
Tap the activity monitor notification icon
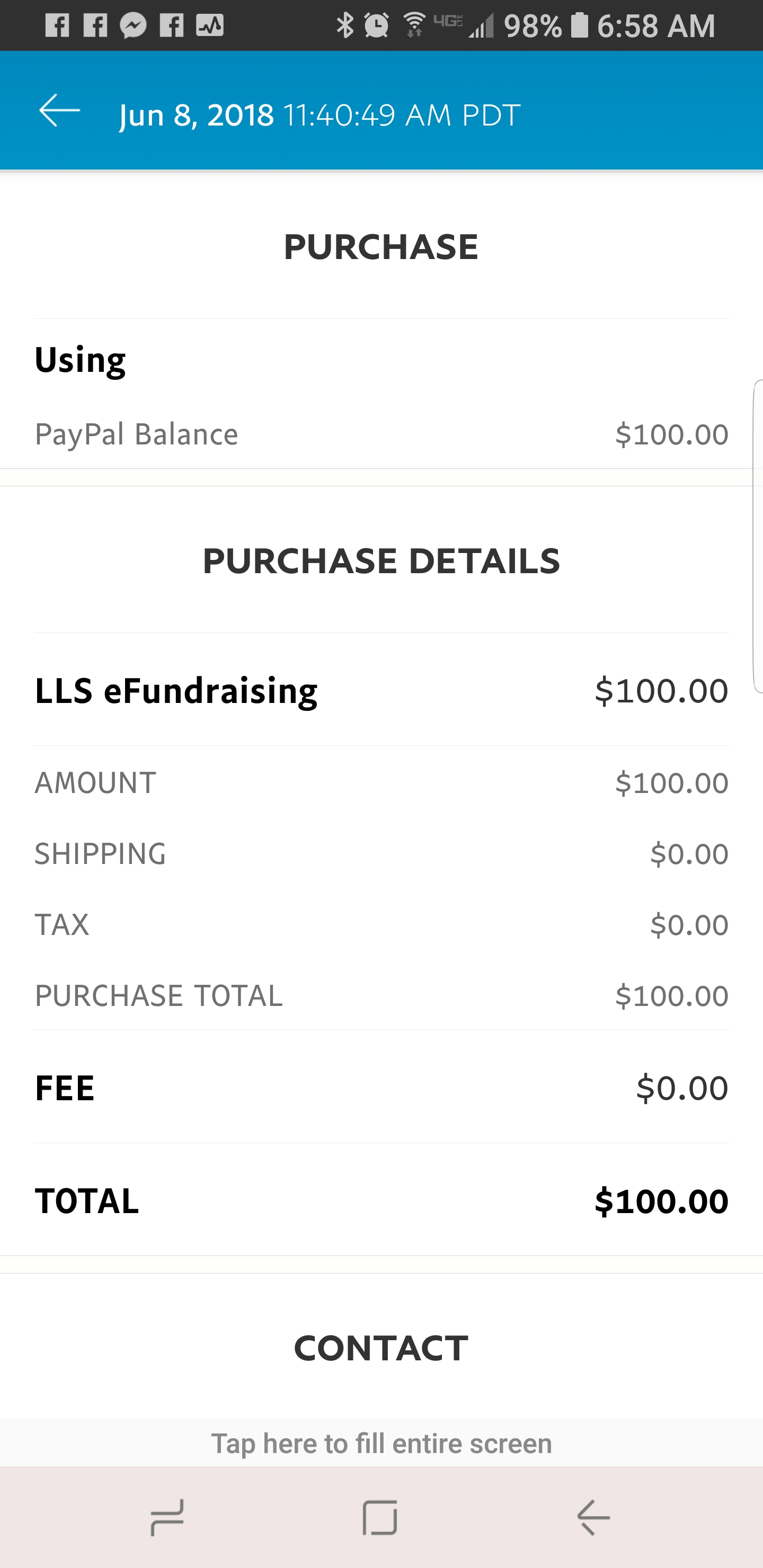[209, 25]
